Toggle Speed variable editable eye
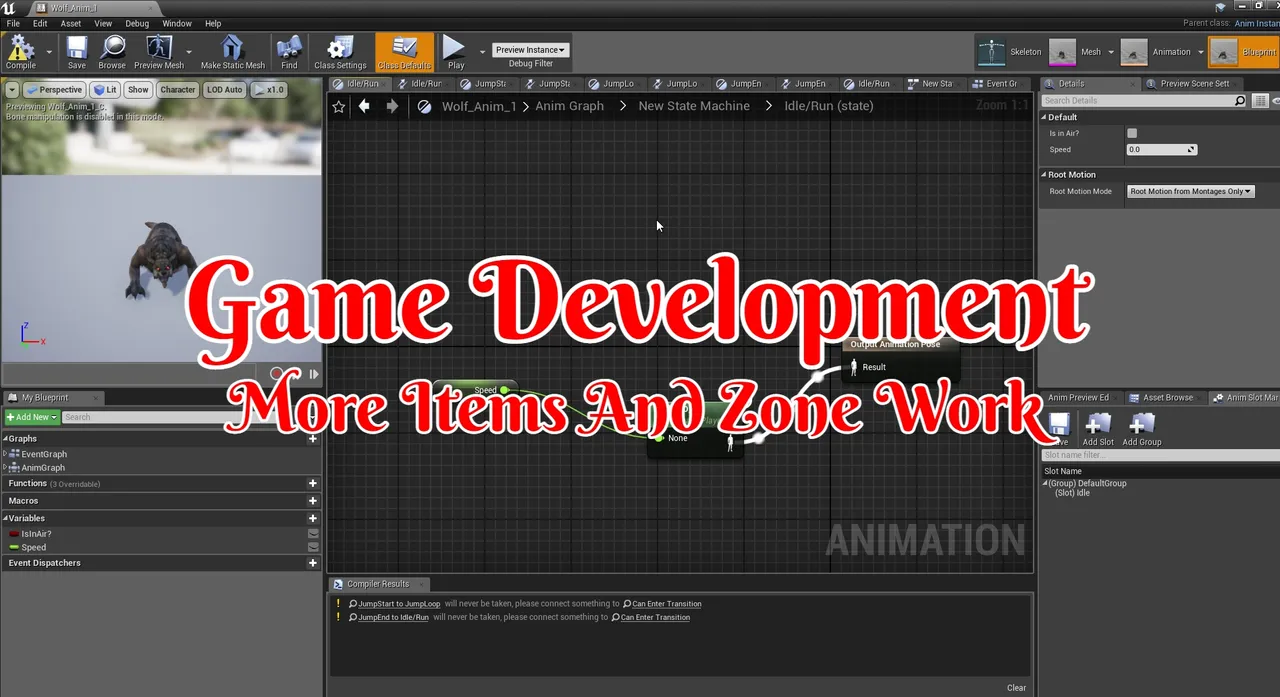This screenshot has height=697, width=1280. coord(313,547)
